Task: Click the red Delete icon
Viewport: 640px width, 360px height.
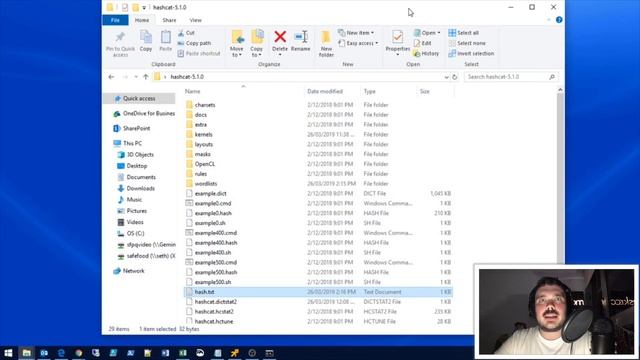Action: 280,37
